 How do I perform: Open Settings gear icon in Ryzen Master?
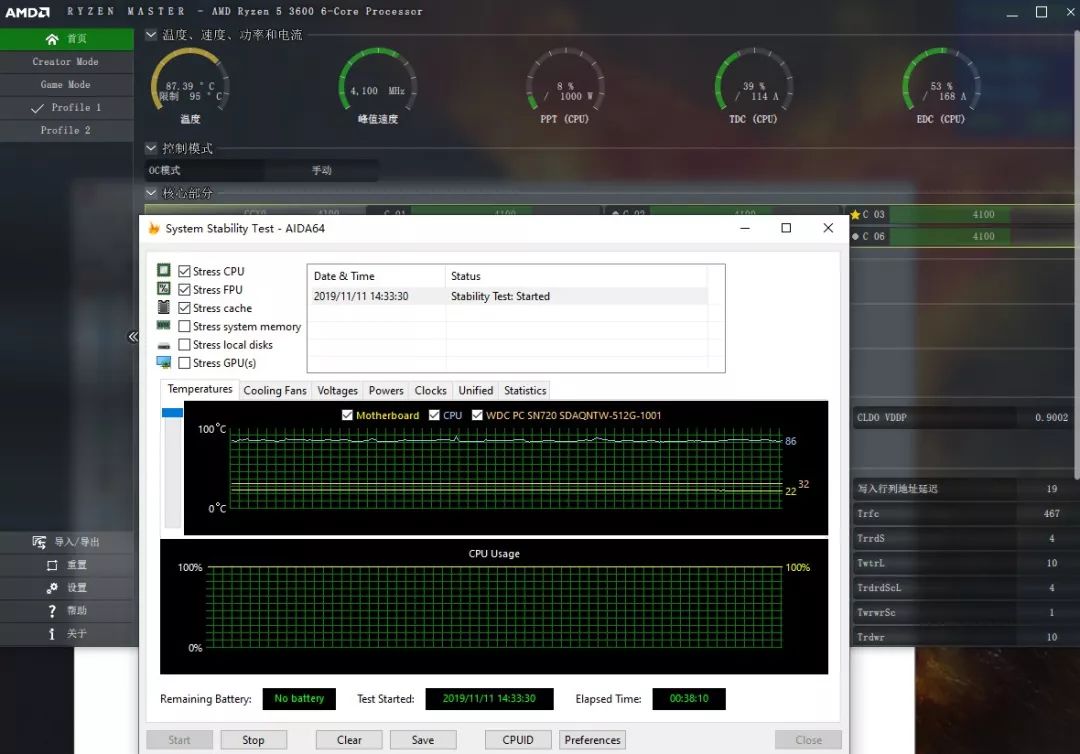[52, 588]
